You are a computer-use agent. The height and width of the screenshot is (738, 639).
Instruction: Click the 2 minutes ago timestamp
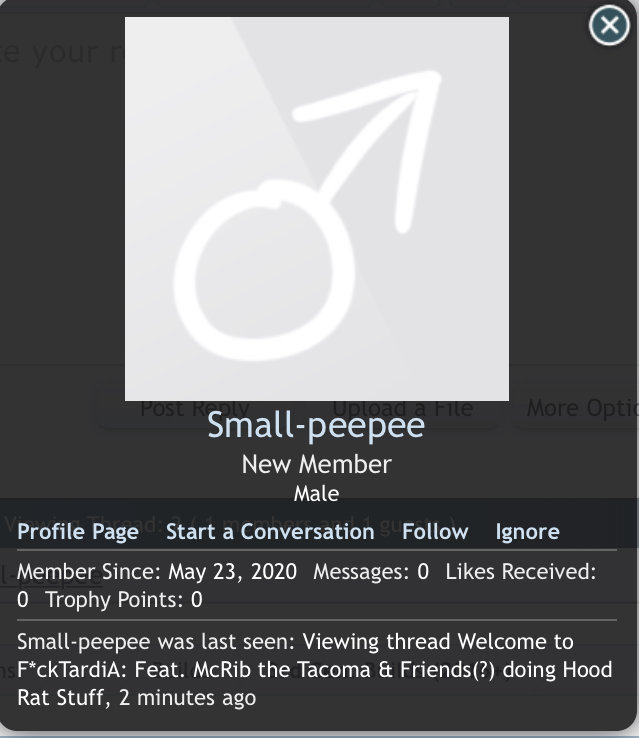[x=187, y=698]
